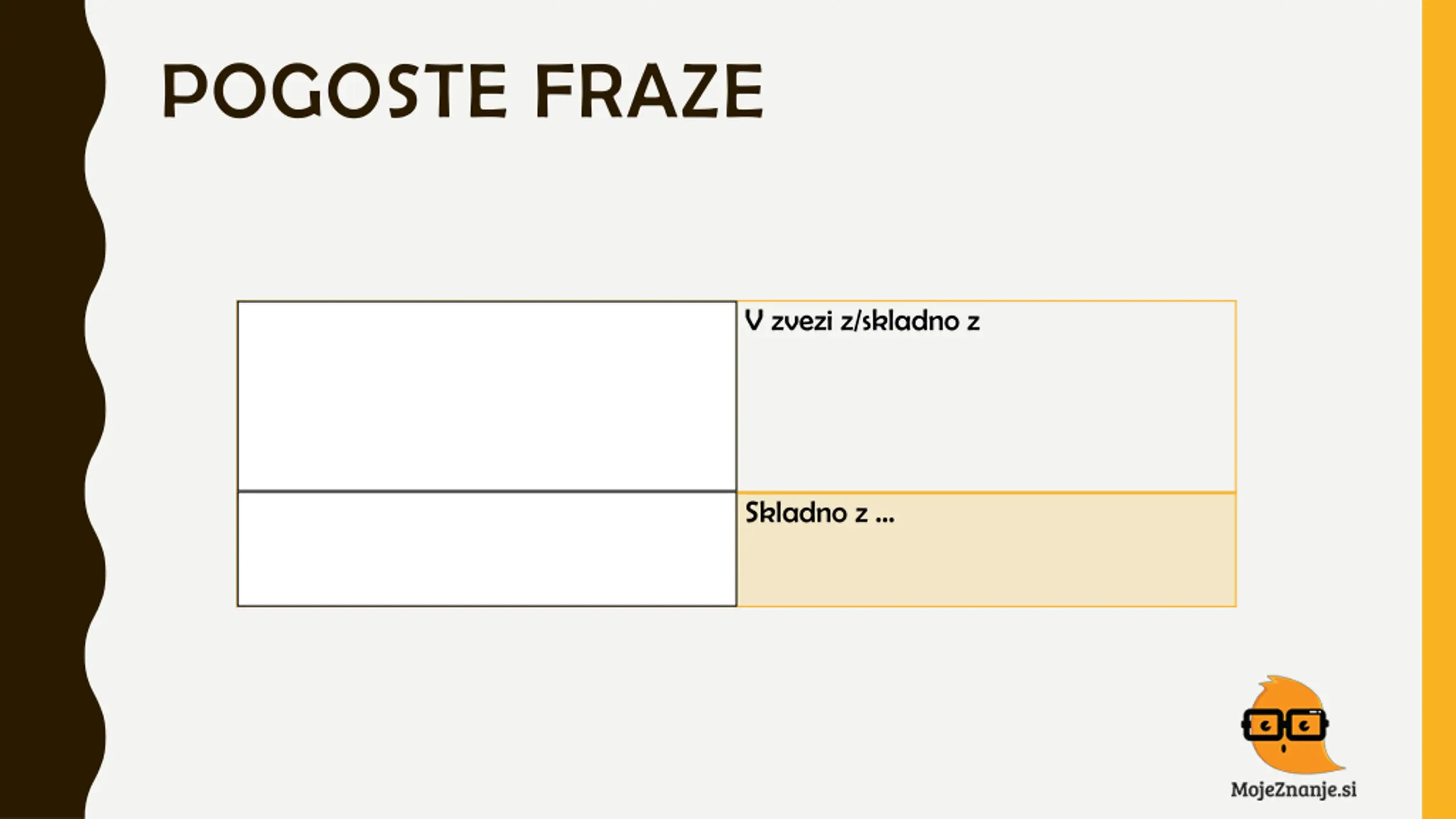Click the 'V zvezi z/skladno z' text
The image size is (1456, 819).
862,321
